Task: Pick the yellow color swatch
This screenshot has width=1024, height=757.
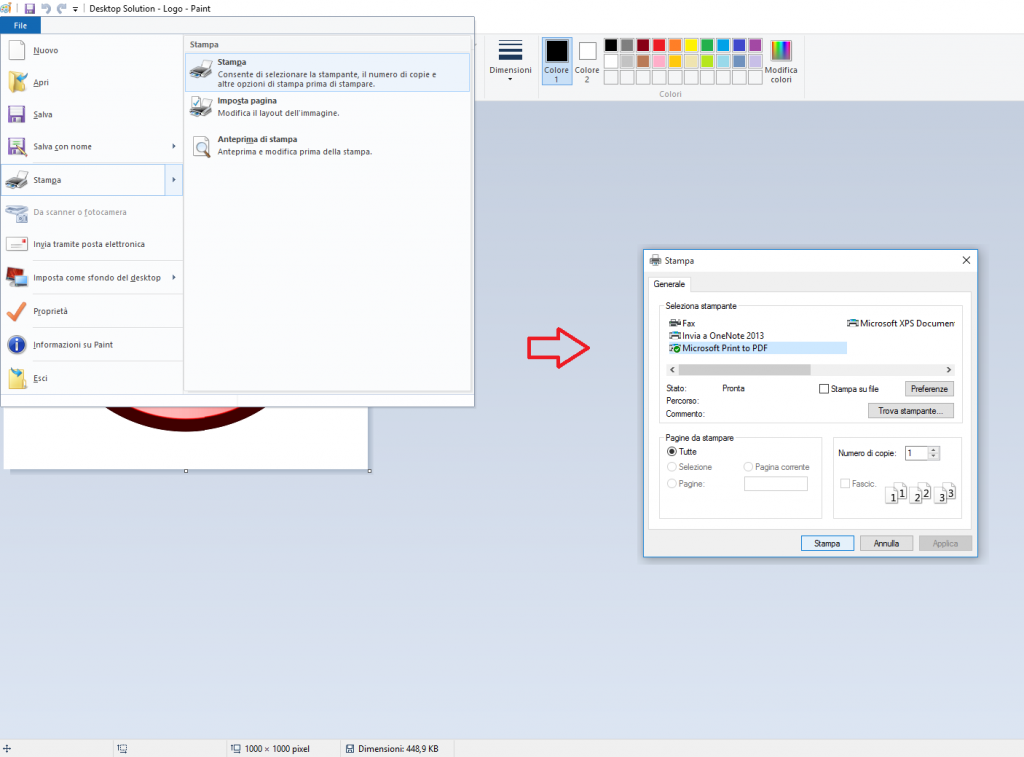Action: click(x=691, y=45)
